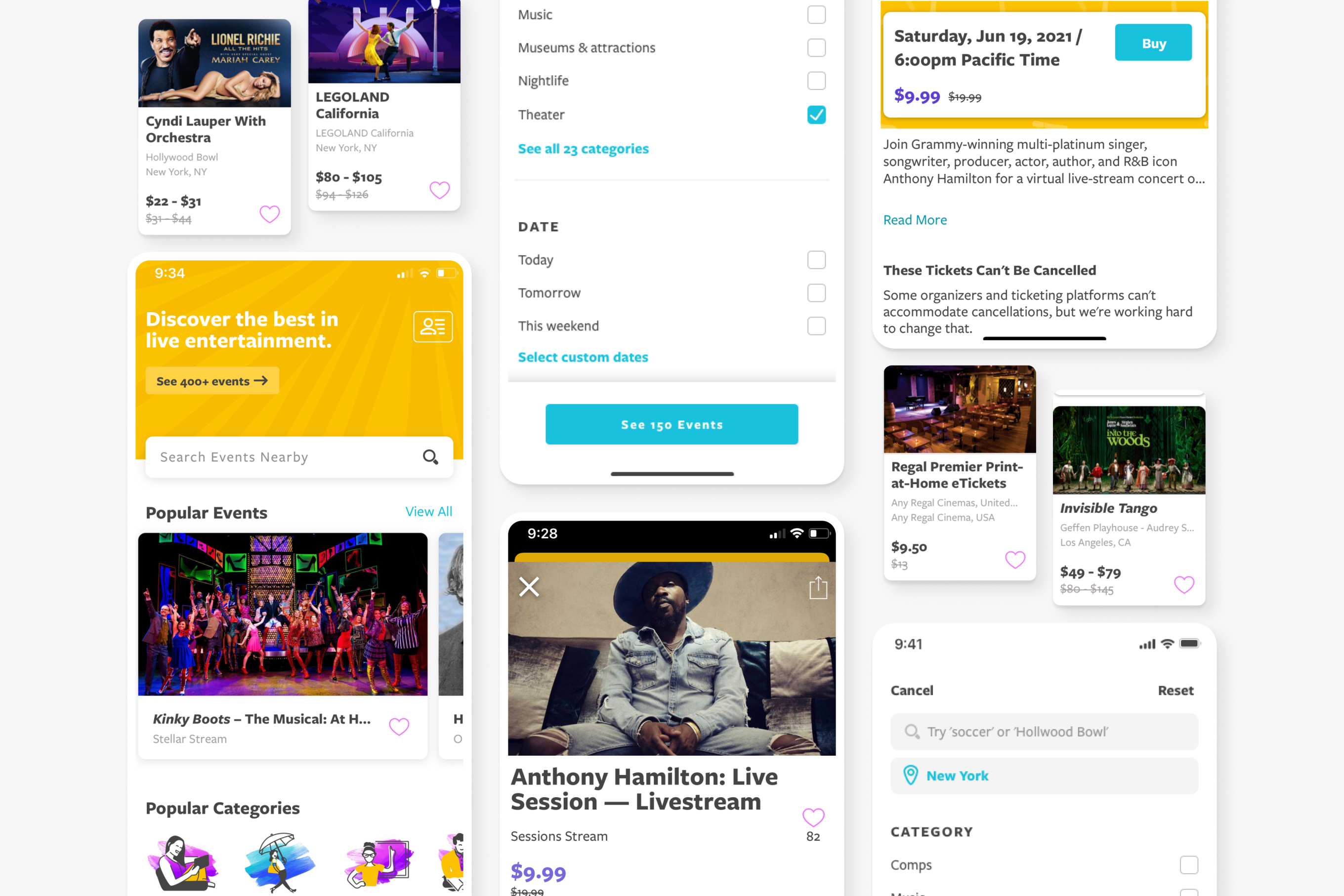Share the Anthony Hamilton livestream event
Screen dimensions: 1344x896
[818, 587]
